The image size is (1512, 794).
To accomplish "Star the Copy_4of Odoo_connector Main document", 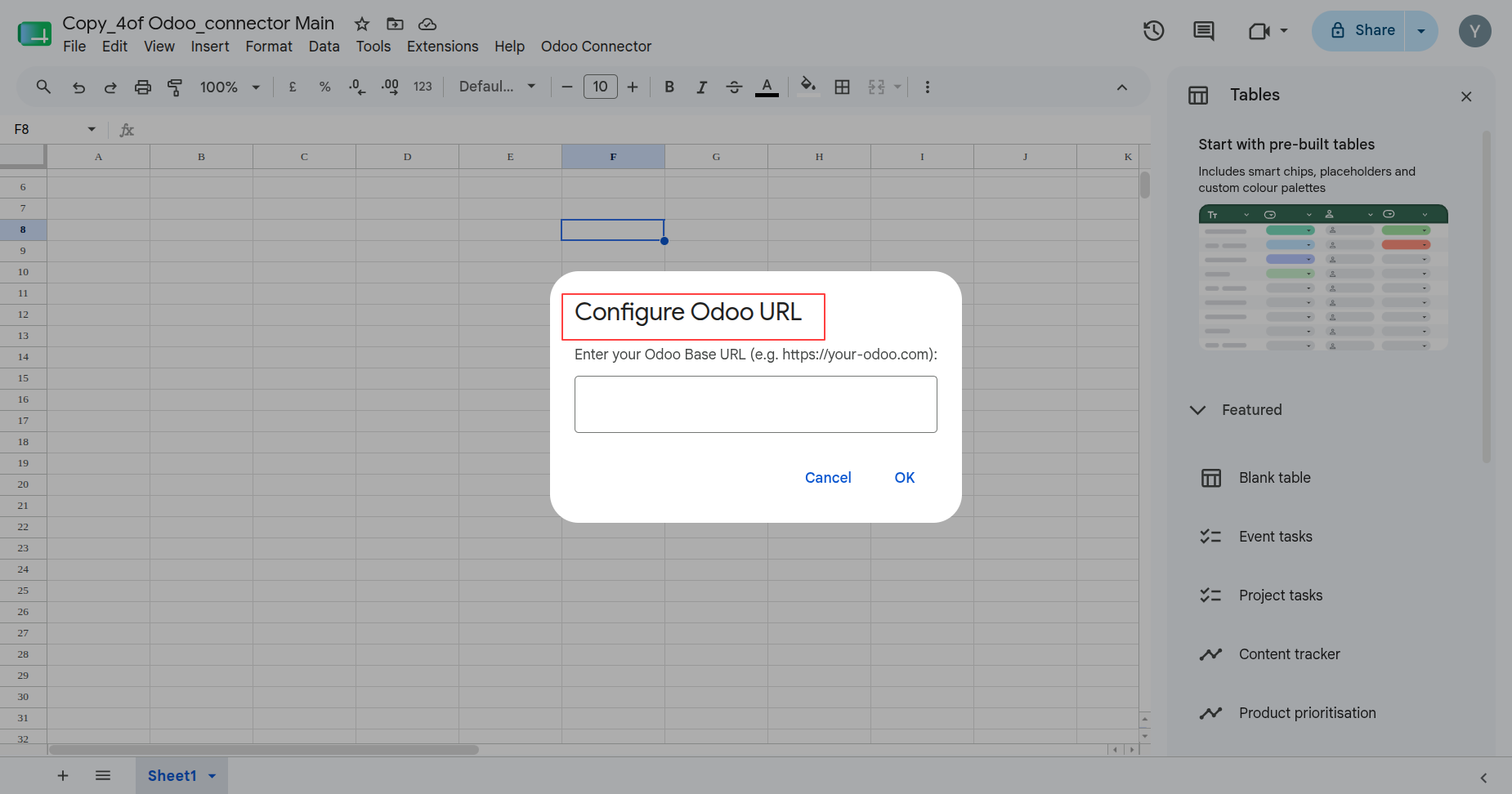I will 362,24.
